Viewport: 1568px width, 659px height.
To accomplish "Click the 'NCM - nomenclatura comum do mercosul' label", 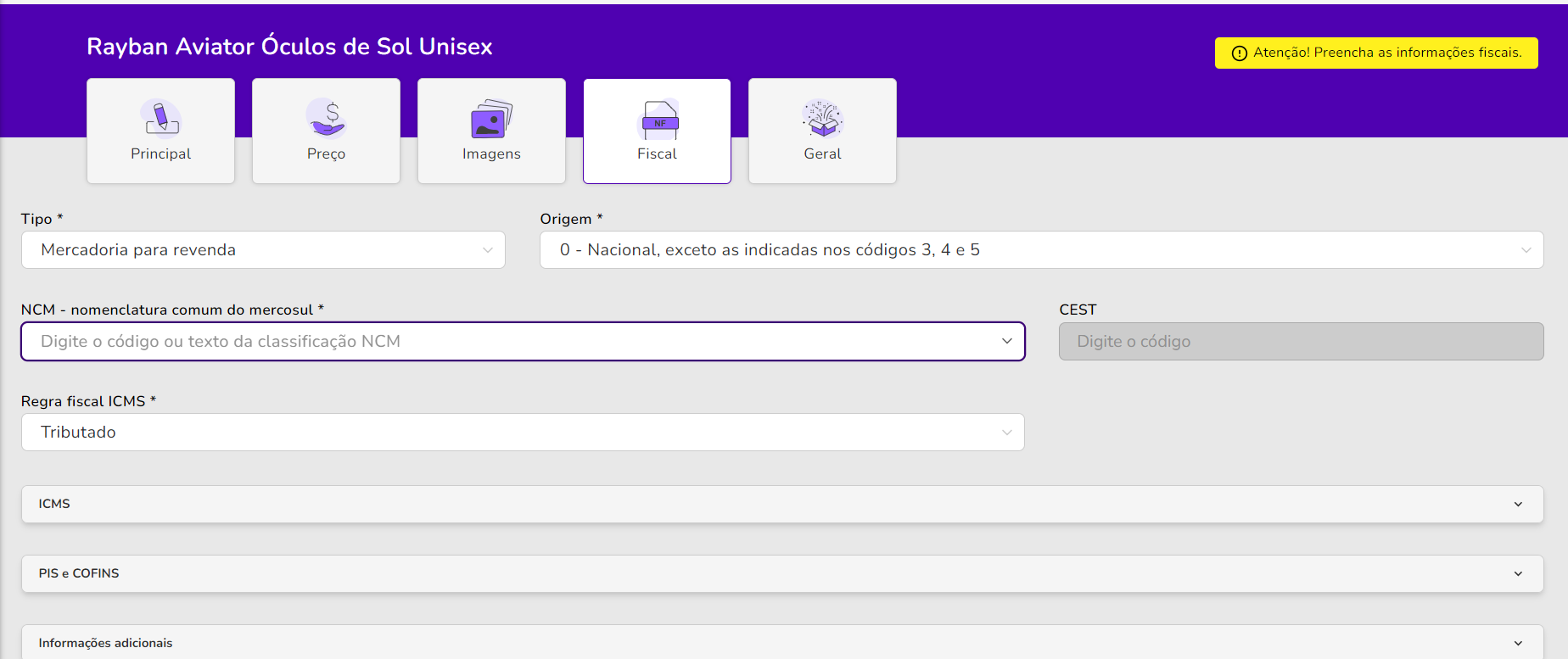I will click(172, 310).
